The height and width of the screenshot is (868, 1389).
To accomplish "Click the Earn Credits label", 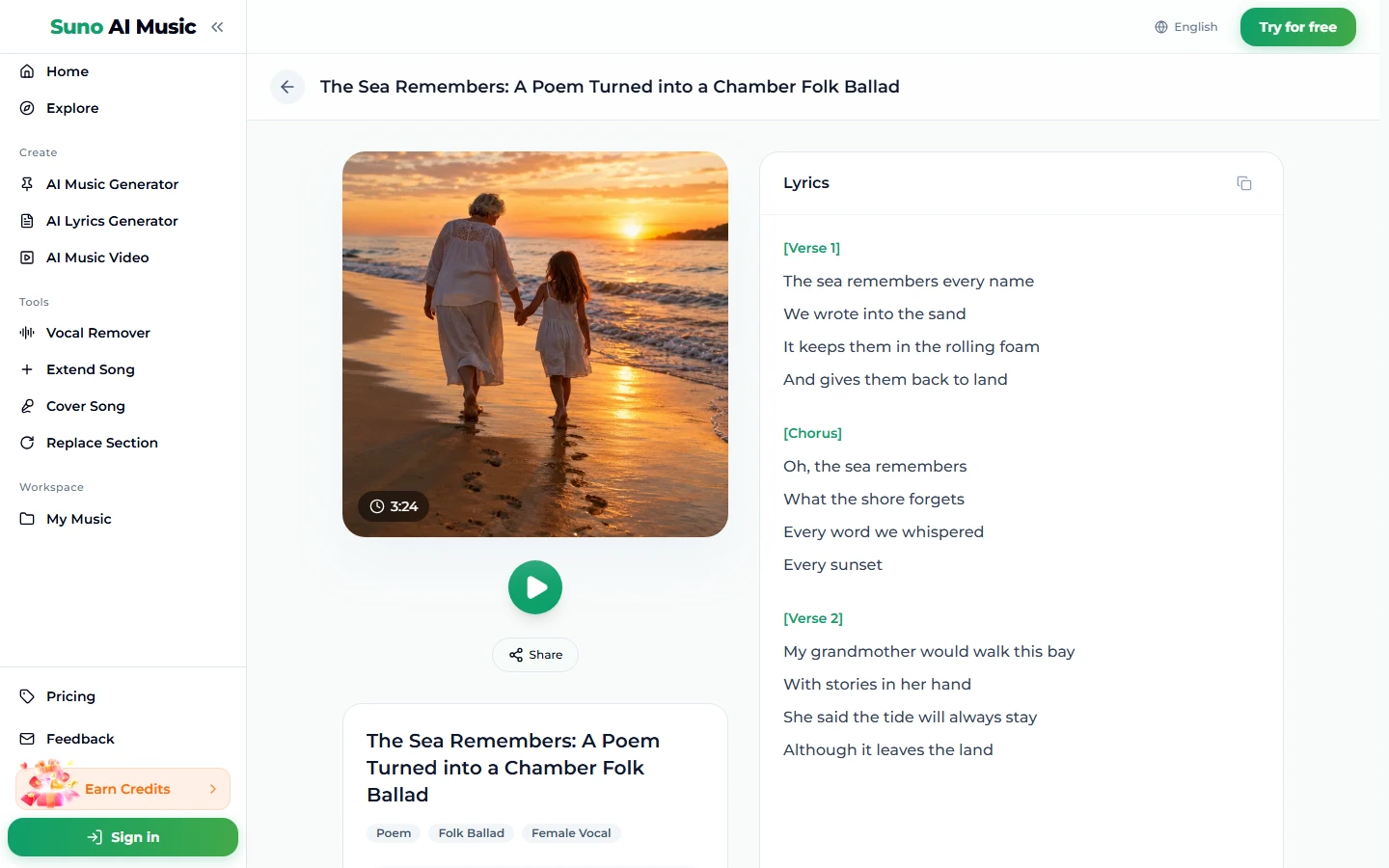I will [x=127, y=789].
